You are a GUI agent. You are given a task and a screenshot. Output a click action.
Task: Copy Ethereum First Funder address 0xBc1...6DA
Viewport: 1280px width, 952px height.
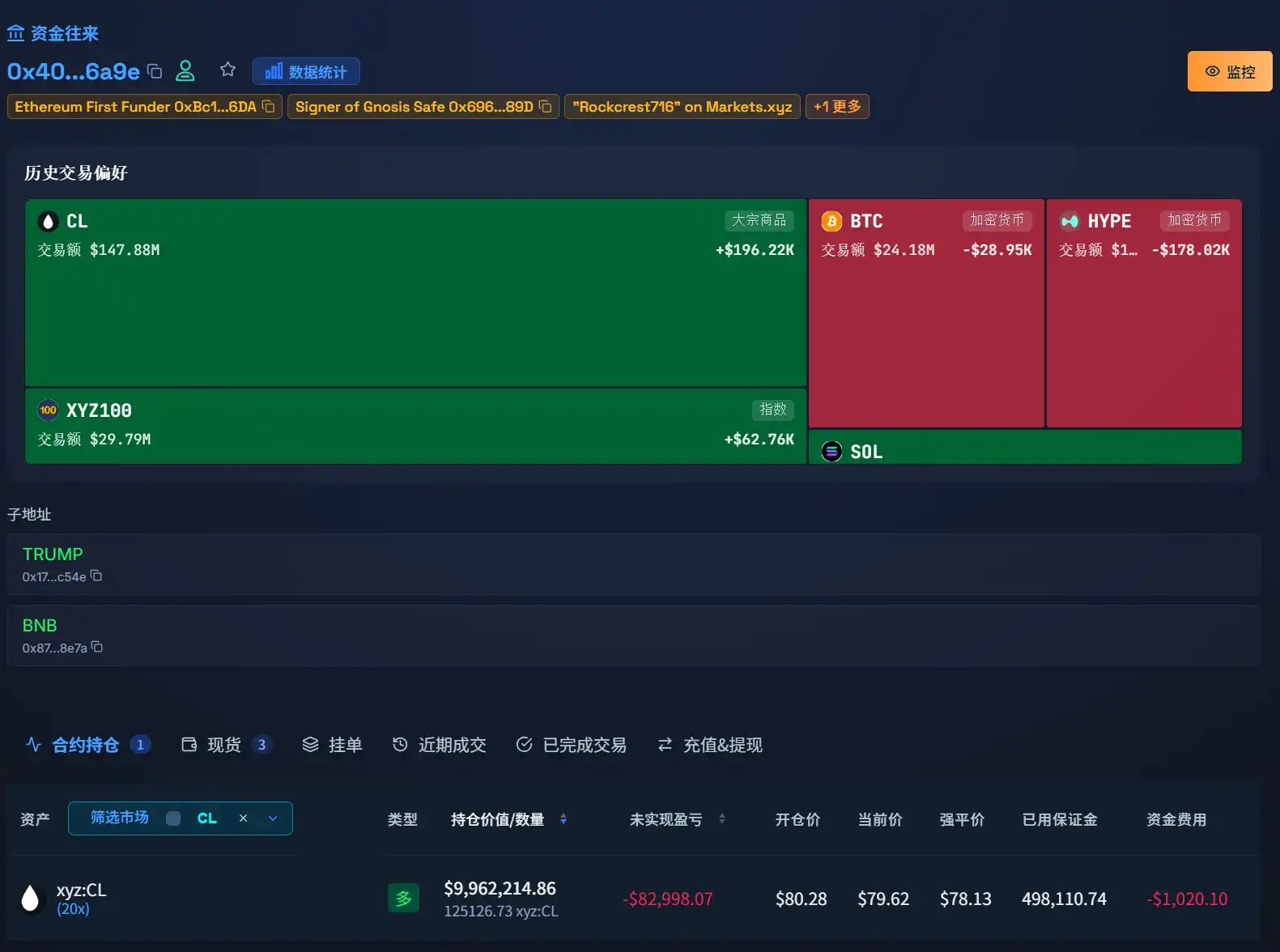tap(269, 107)
